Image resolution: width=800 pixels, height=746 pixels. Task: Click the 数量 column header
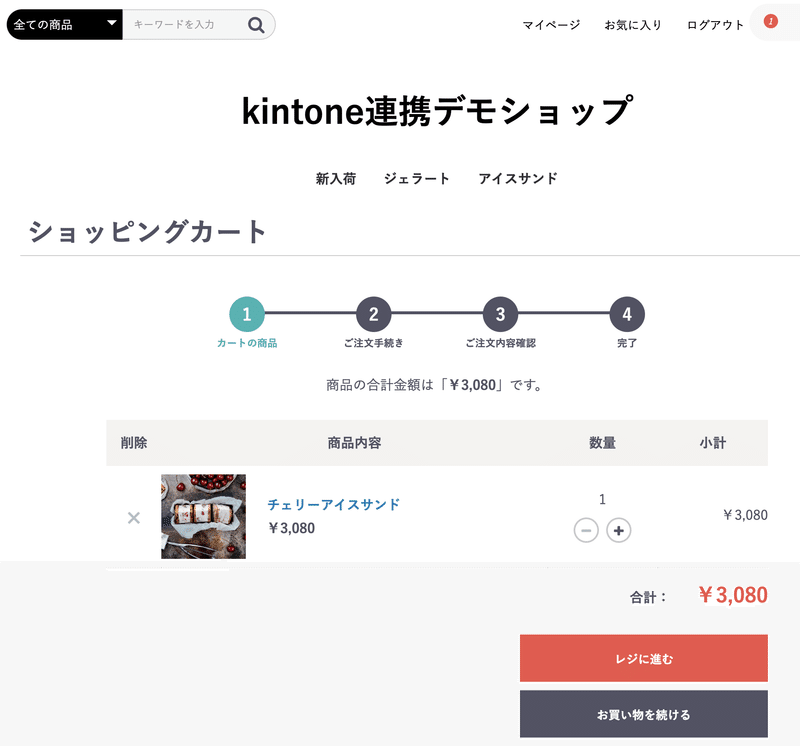pos(603,442)
